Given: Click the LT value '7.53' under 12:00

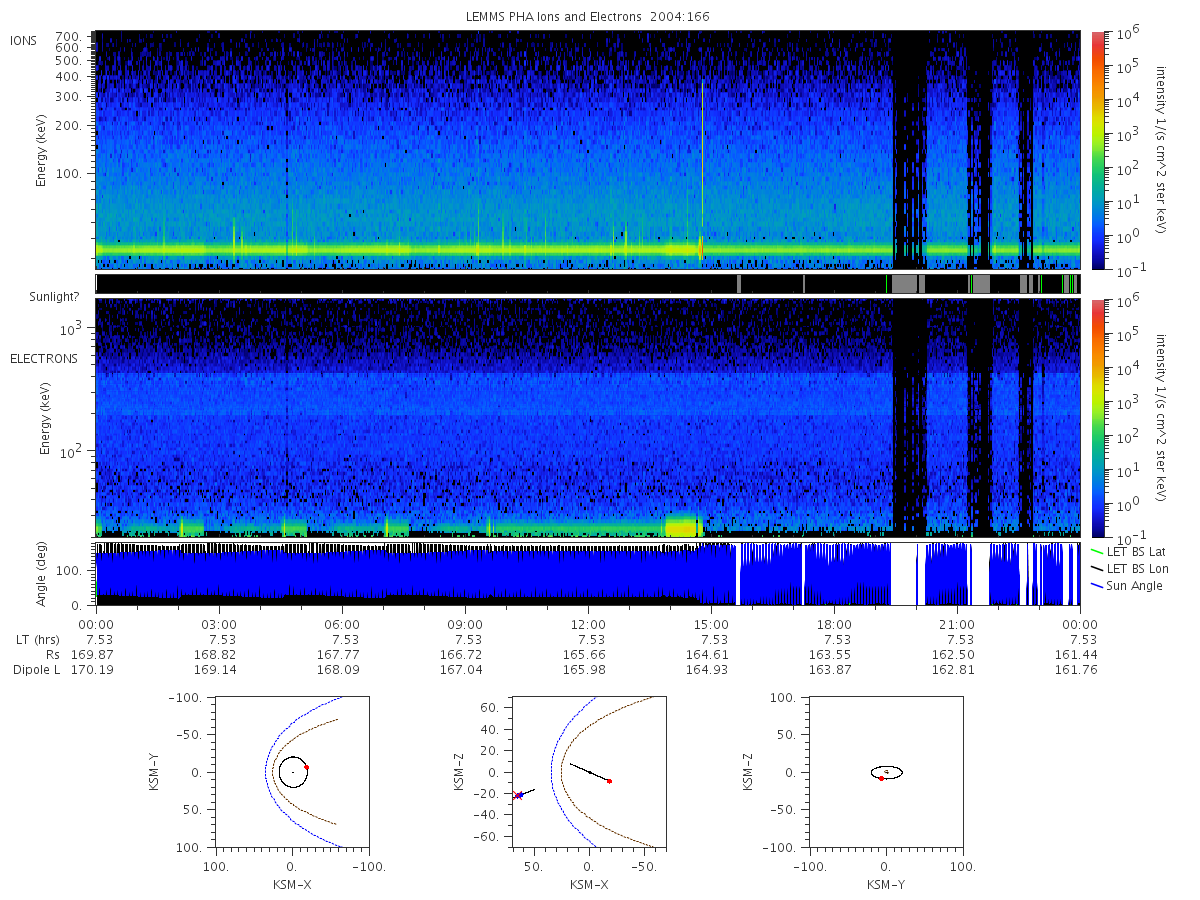Looking at the screenshot, I should click(x=592, y=640).
